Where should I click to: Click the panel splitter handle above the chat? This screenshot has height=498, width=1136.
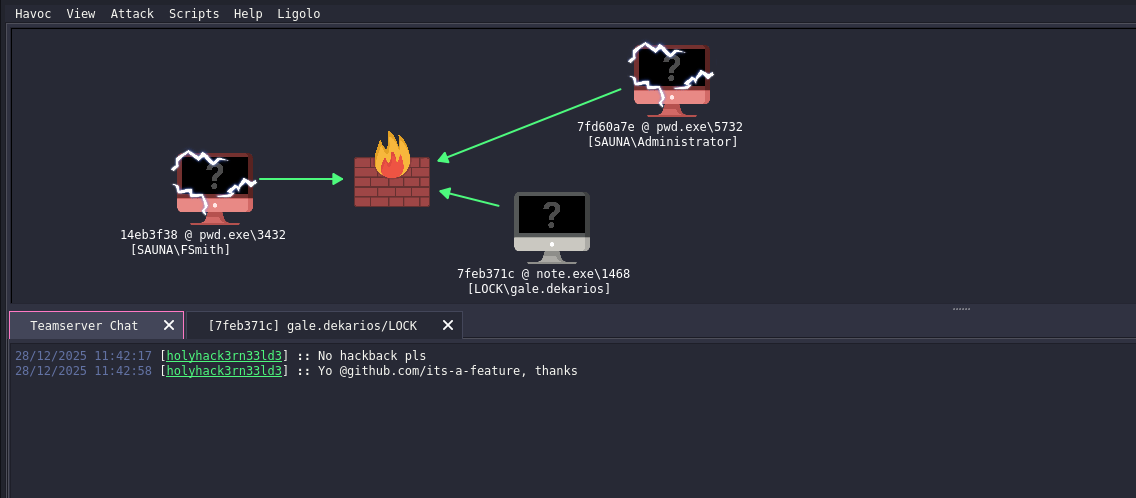coord(961,309)
